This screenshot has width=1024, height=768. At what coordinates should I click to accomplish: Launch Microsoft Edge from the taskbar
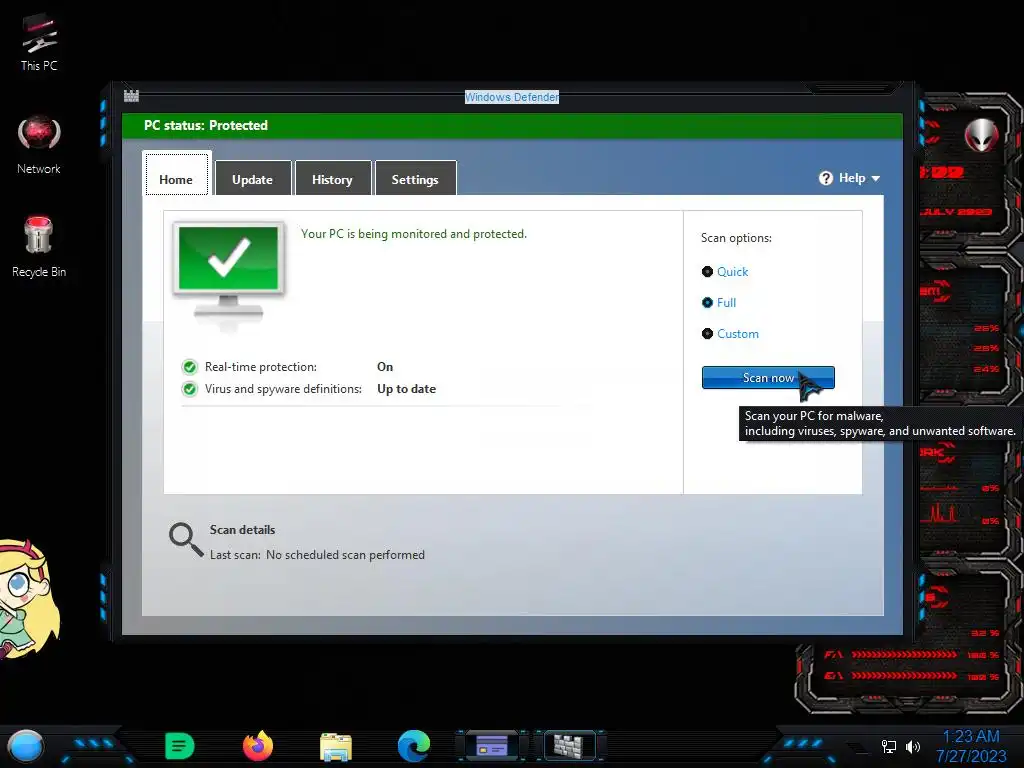(x=414, y=746)
